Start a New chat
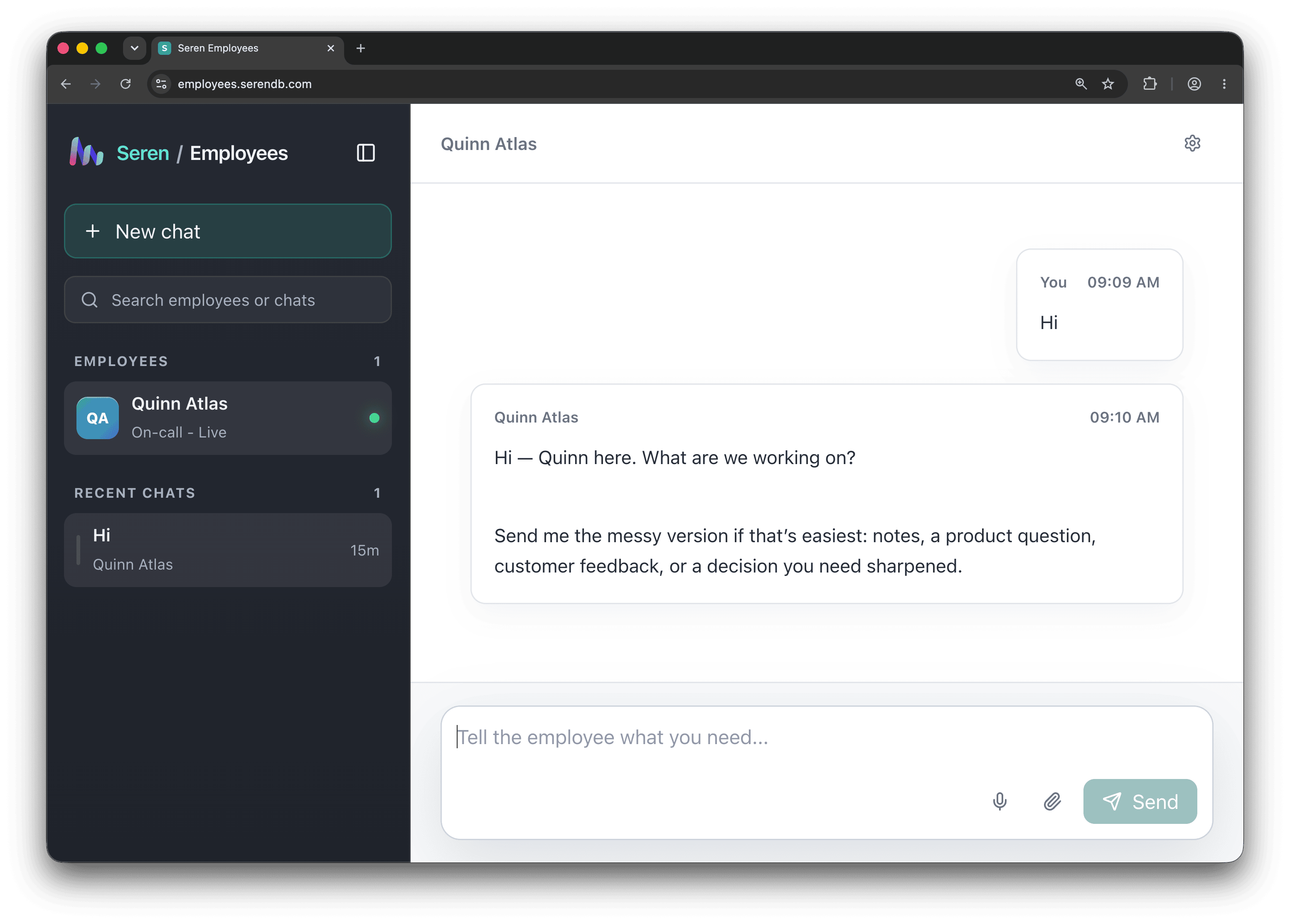 227,231
